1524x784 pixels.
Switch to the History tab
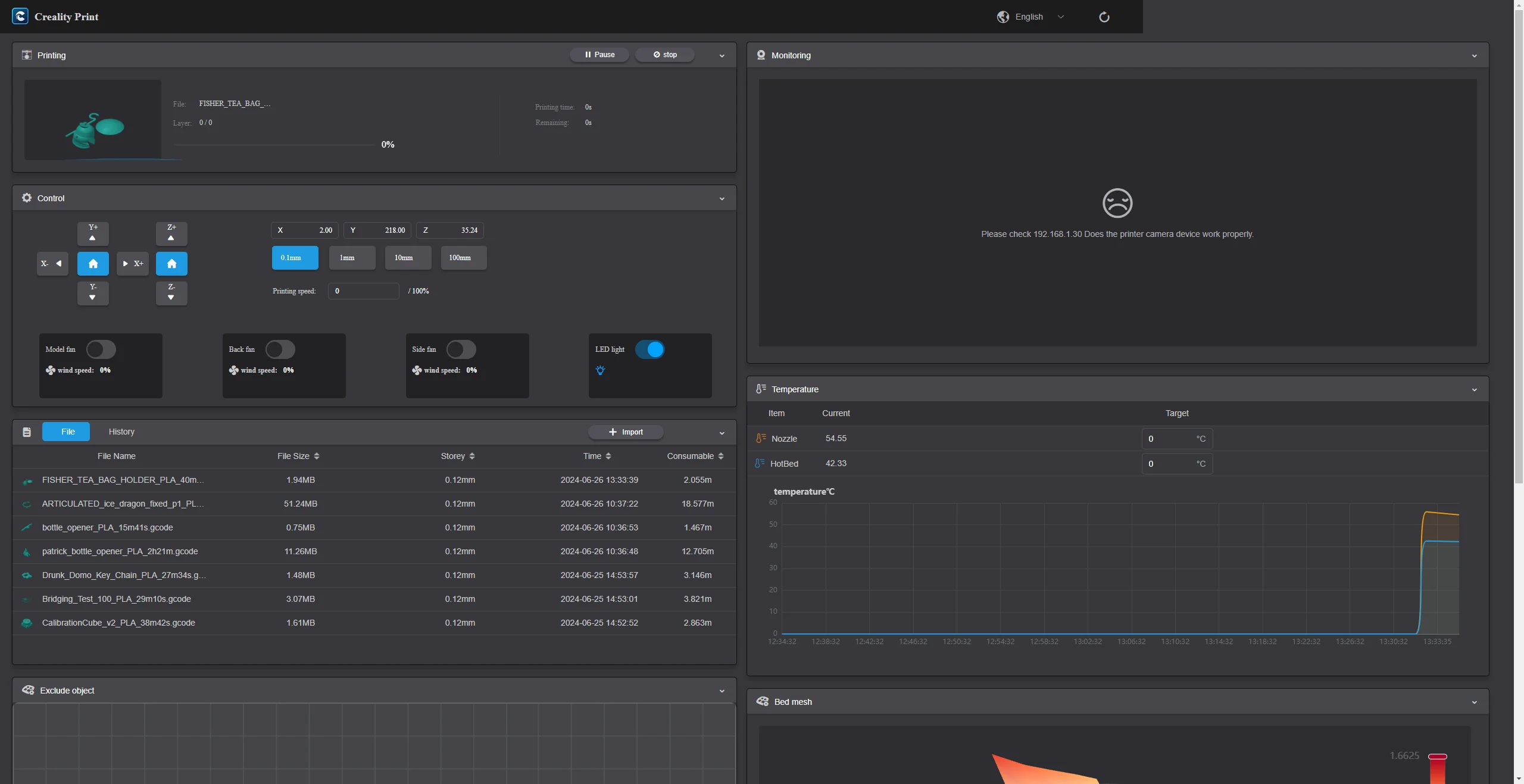(121, 432)
